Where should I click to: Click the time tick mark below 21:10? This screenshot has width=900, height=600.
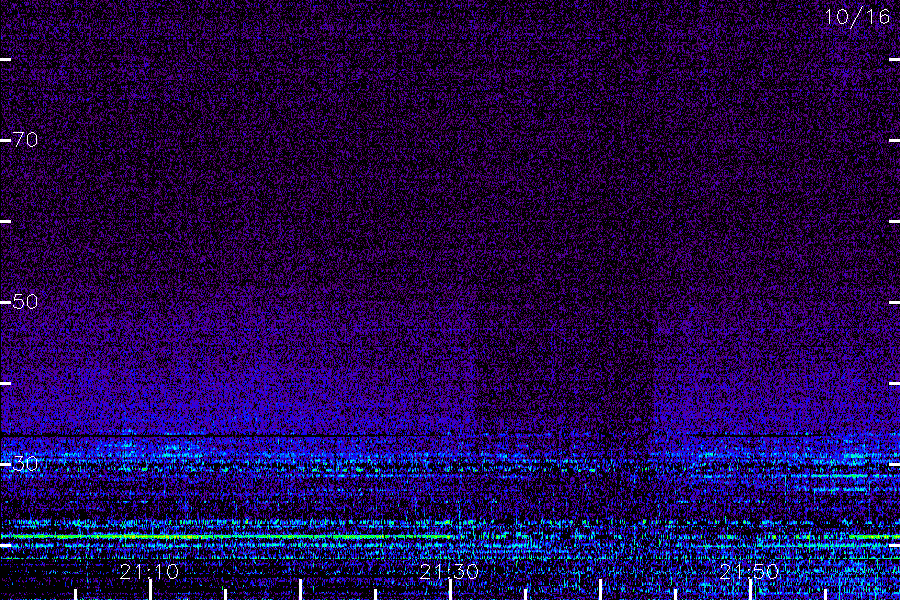tap(150, 590)
